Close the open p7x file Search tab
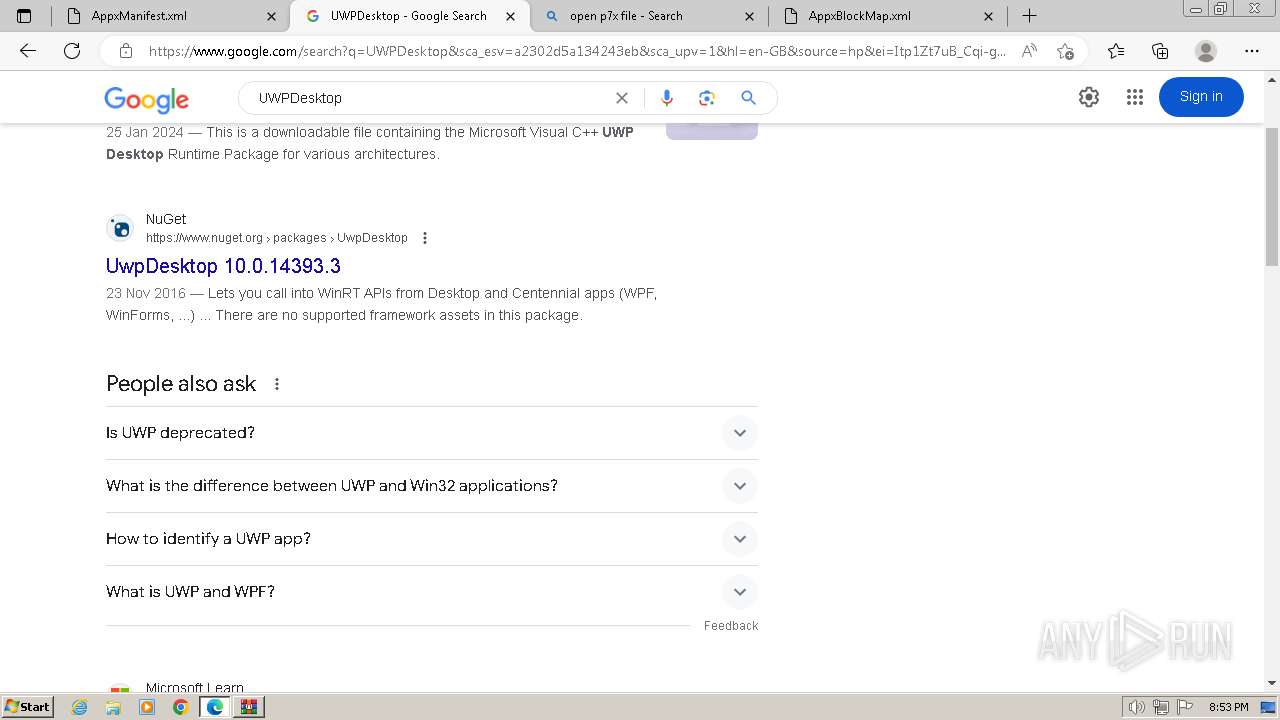This screenshot has height=720, width=1280. 750,16
